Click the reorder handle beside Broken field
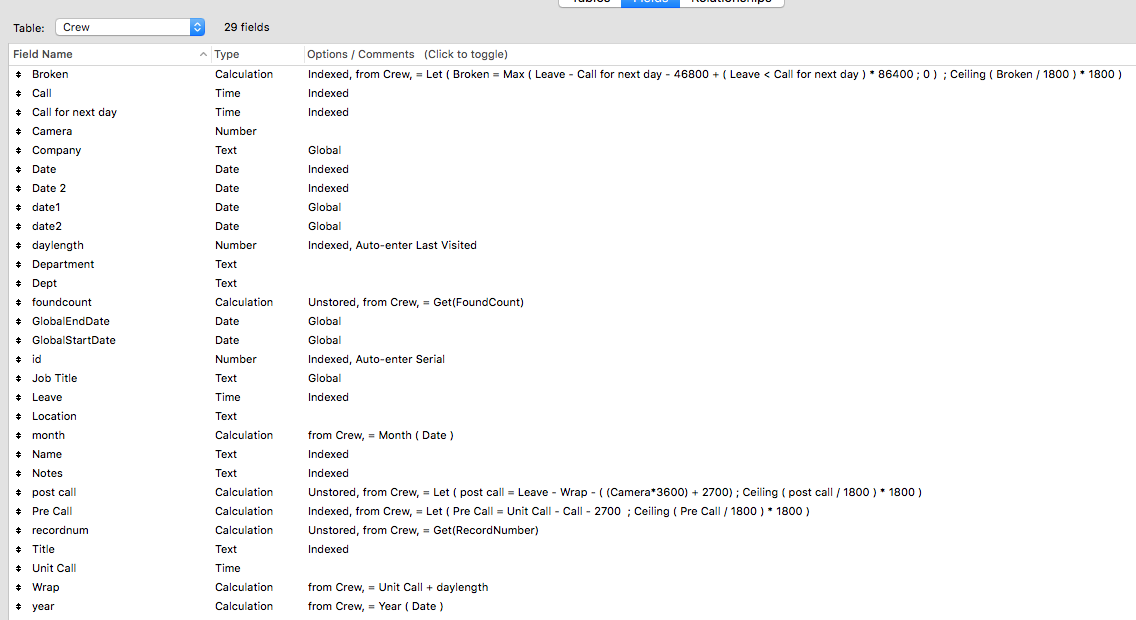Screen dimensions: 1136x620 [x=19, y=75]
